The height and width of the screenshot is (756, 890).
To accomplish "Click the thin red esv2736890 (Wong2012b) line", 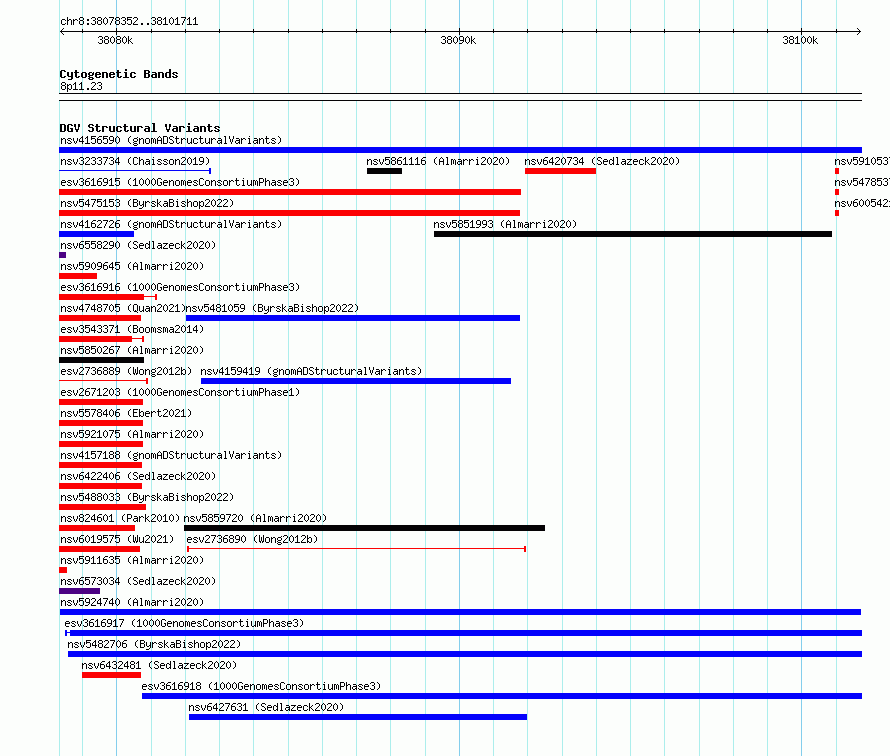I will point(356,549).
